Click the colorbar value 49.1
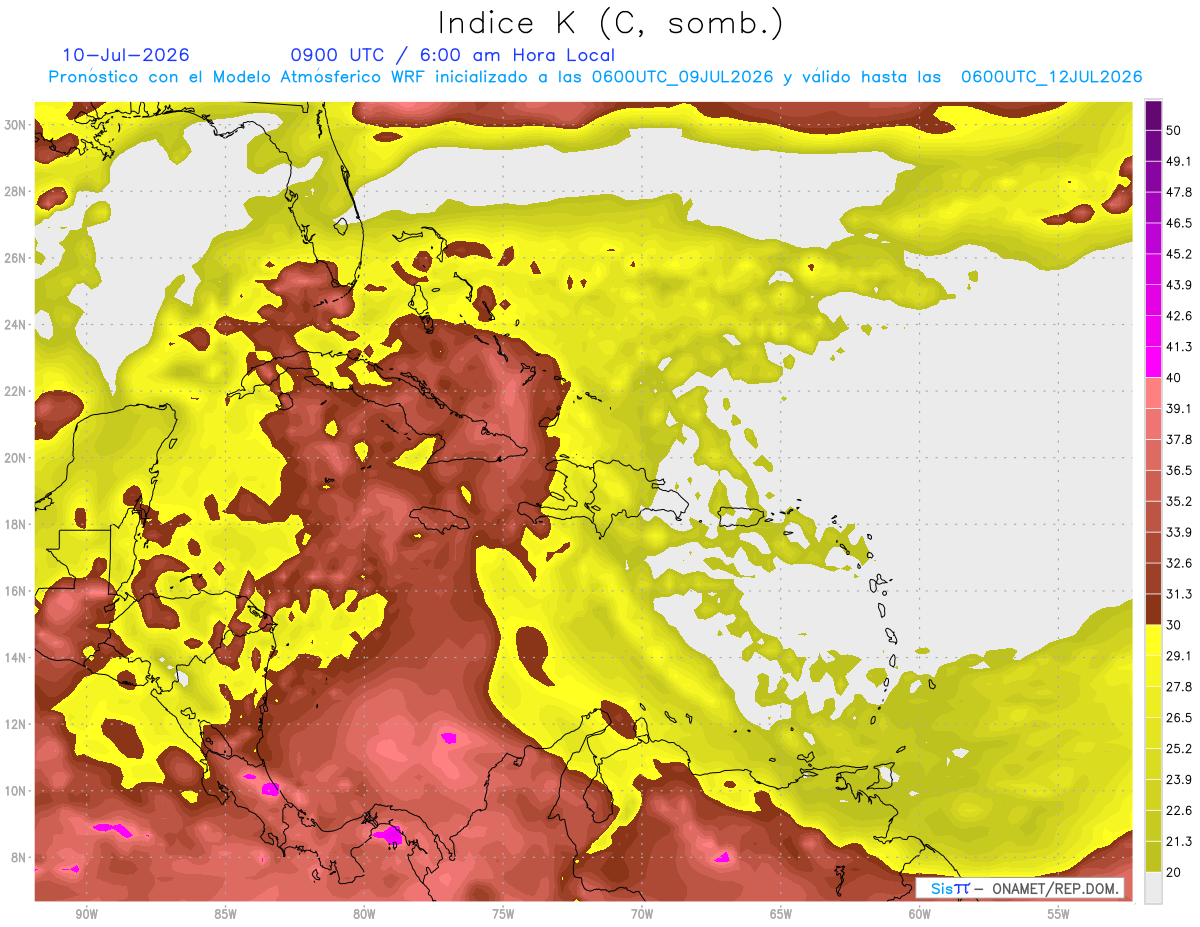Viewport: 1200px width, 927px height. pos(1179,161)
